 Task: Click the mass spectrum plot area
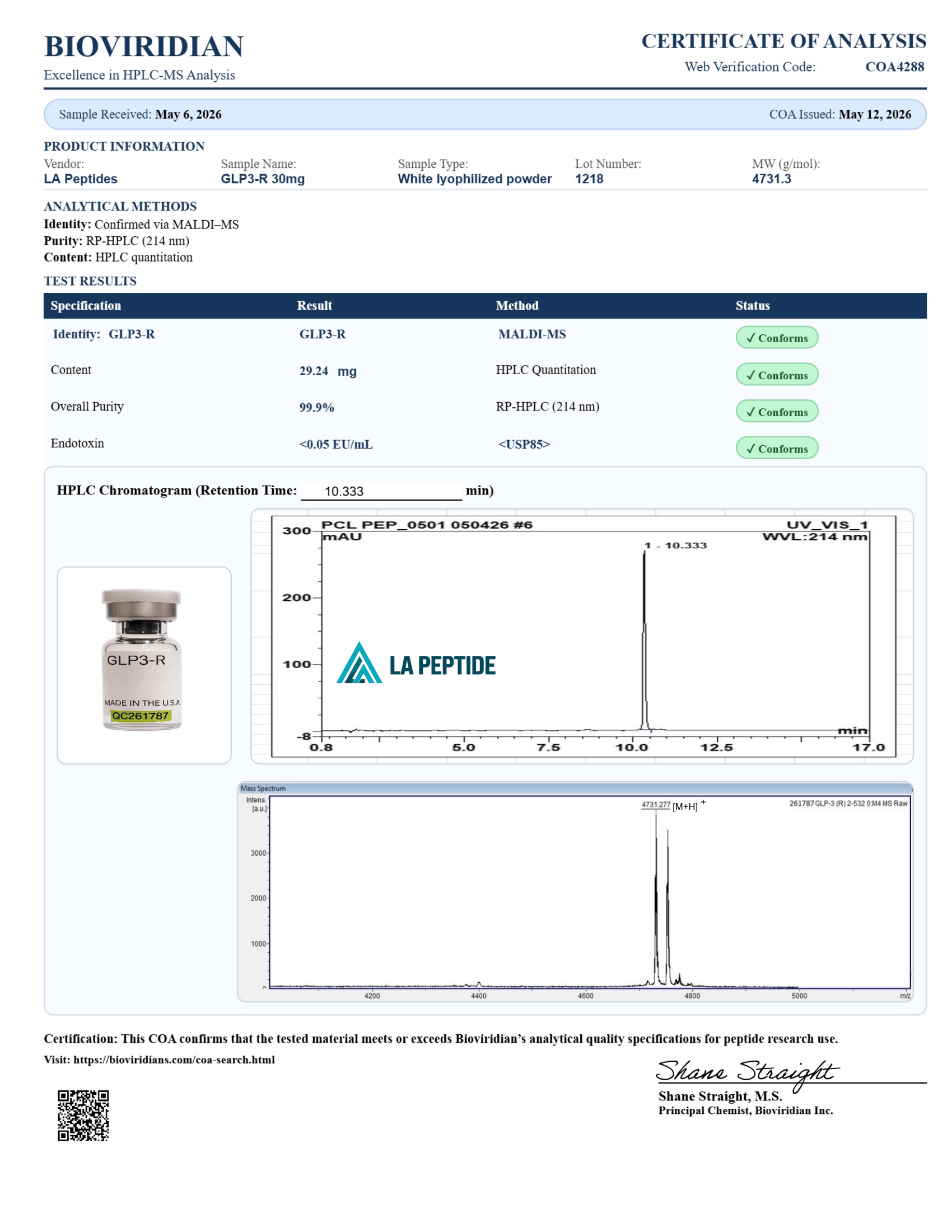tap(589, 893)
